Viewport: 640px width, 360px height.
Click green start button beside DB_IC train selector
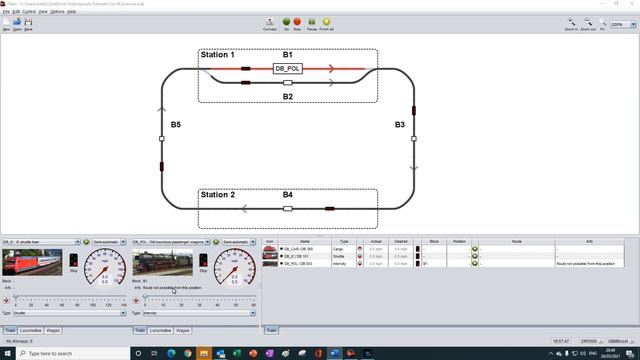point(86,242)
